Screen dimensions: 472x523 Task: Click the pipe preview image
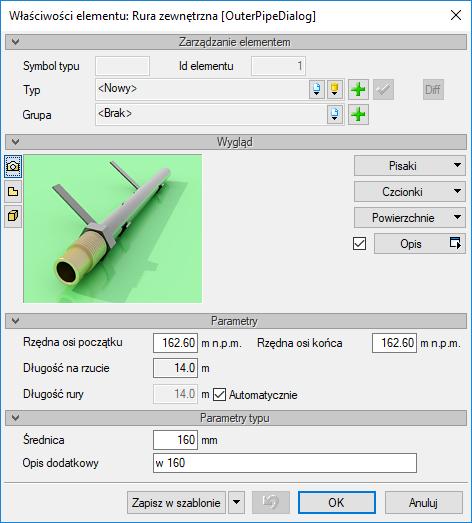click(x=112, y=228)
